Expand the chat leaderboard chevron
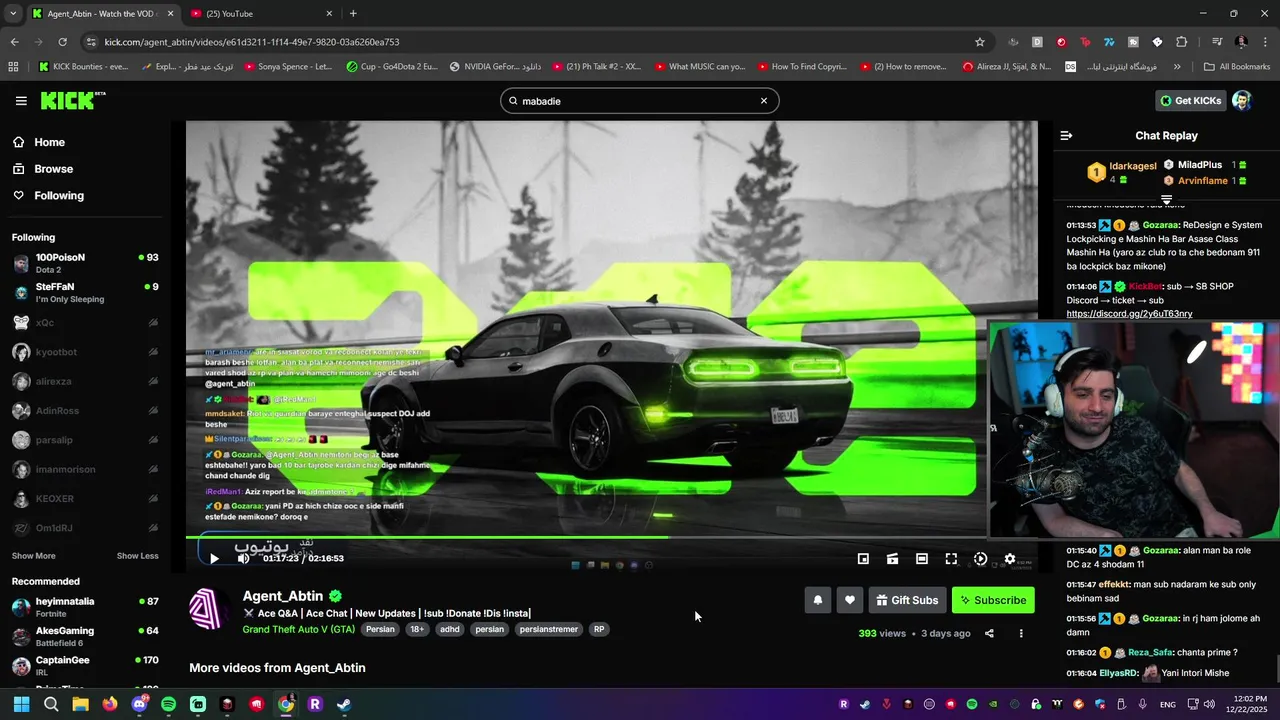This screenshot has height=720, width=1280. coord(1166,200)
